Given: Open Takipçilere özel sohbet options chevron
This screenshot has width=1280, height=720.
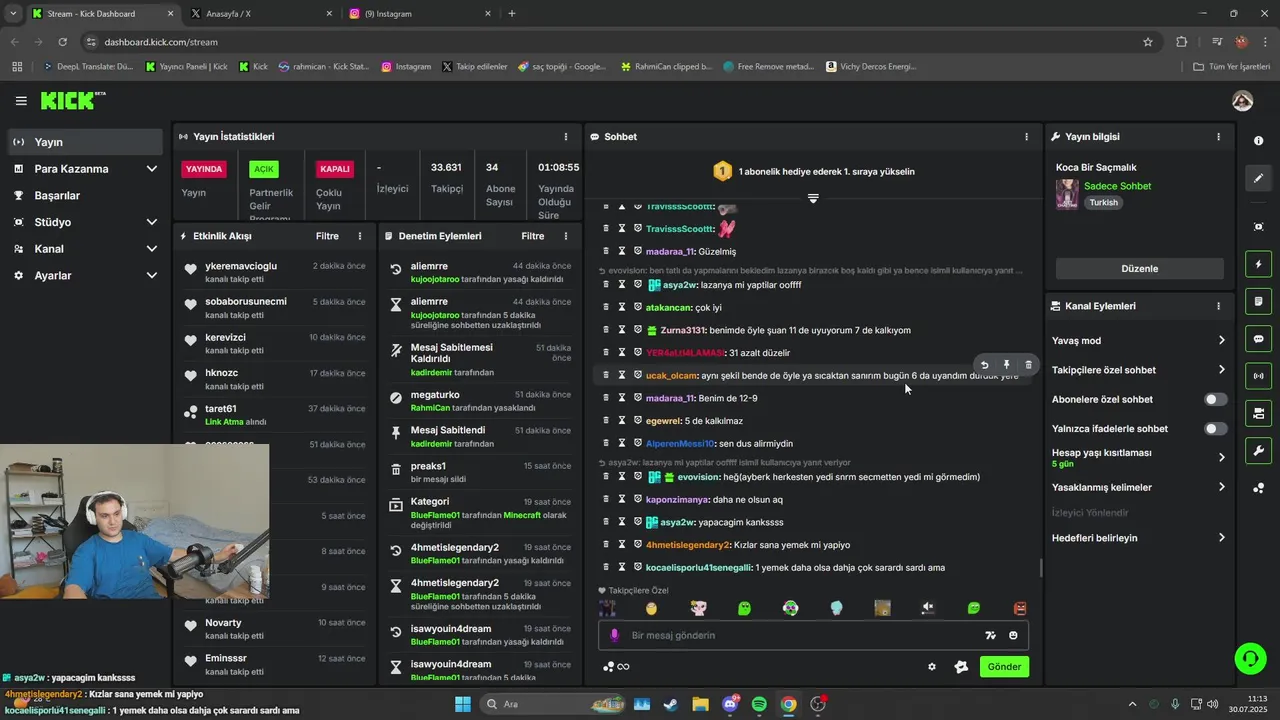Looking at the screenshot, I should 1221,370.
